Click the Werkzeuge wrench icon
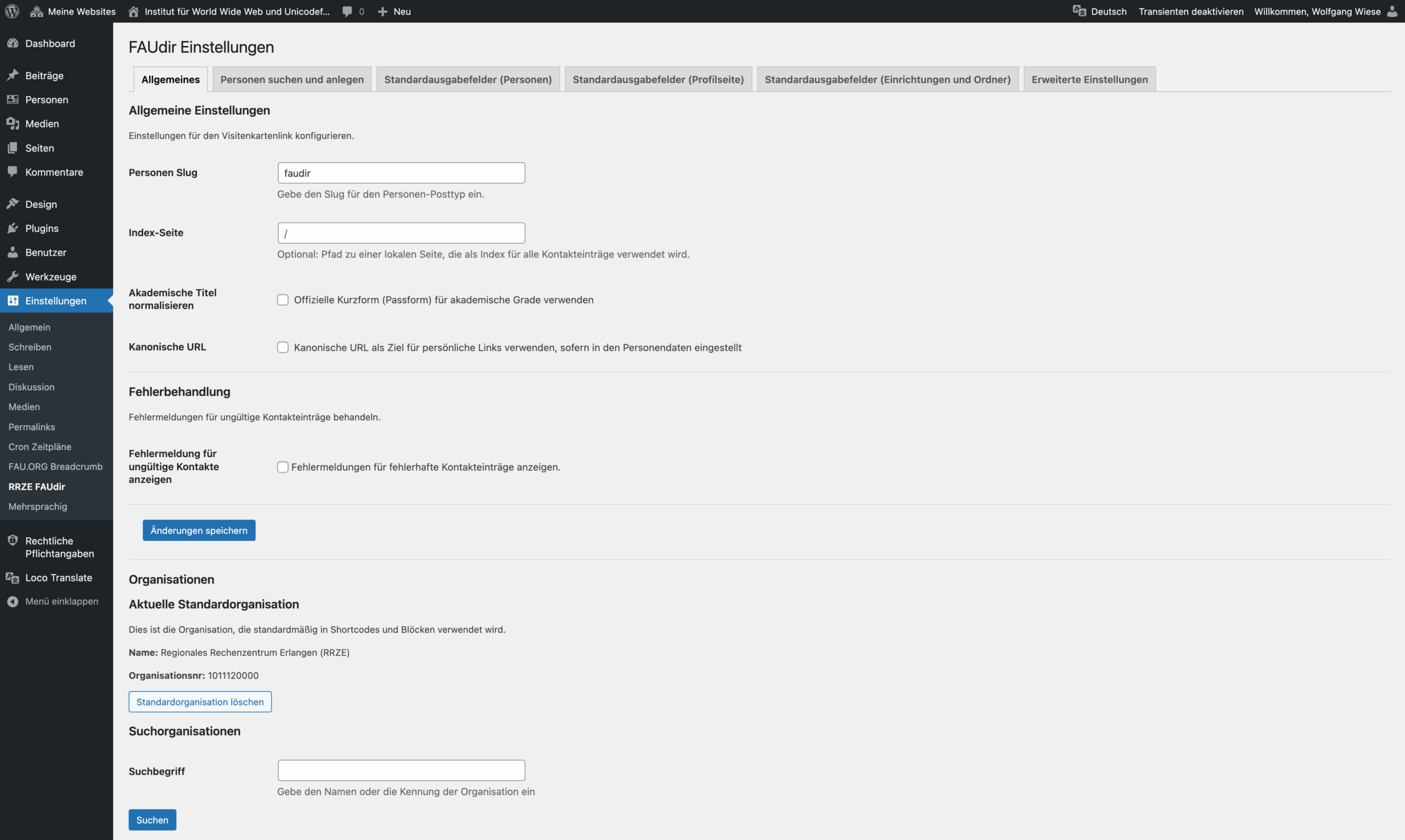 pos(13,277)
